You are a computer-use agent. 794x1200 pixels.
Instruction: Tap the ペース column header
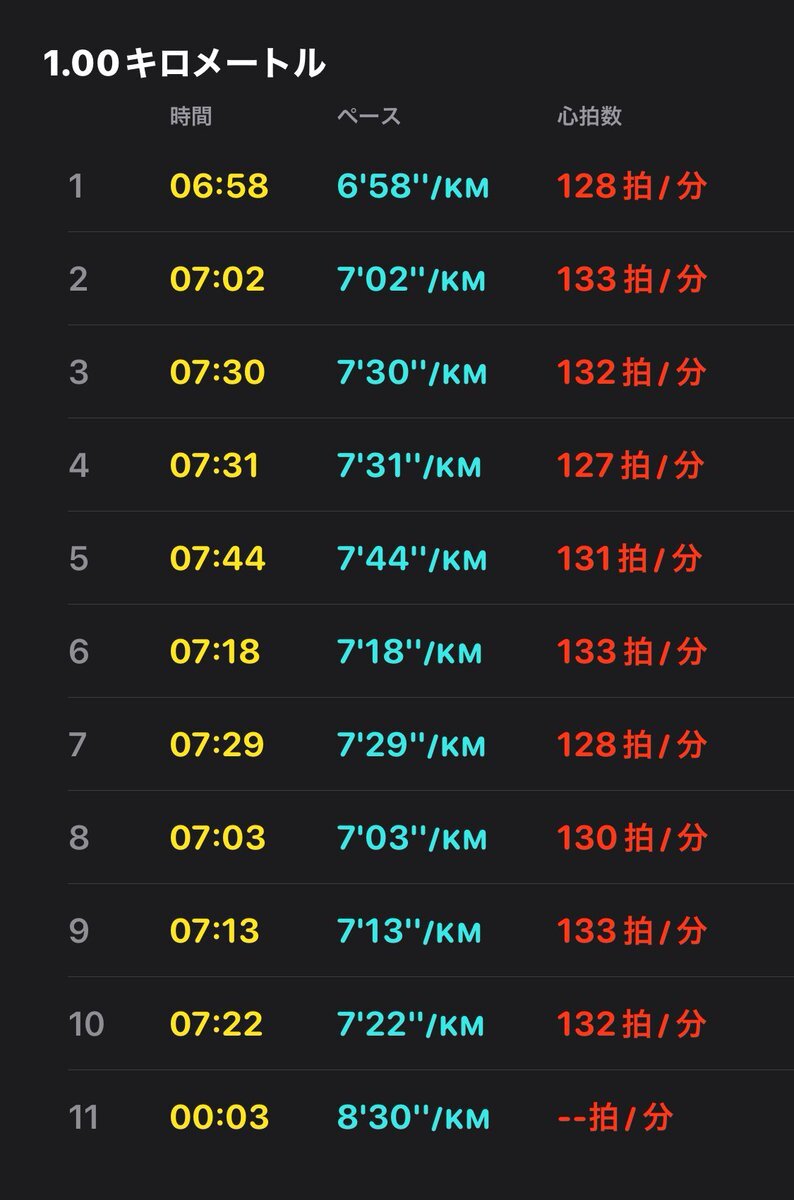coord(369,116)
